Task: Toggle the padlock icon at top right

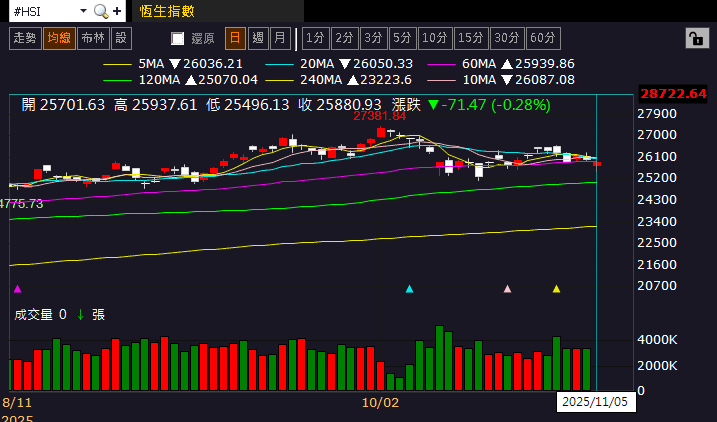Action: [x=694, y=38]
